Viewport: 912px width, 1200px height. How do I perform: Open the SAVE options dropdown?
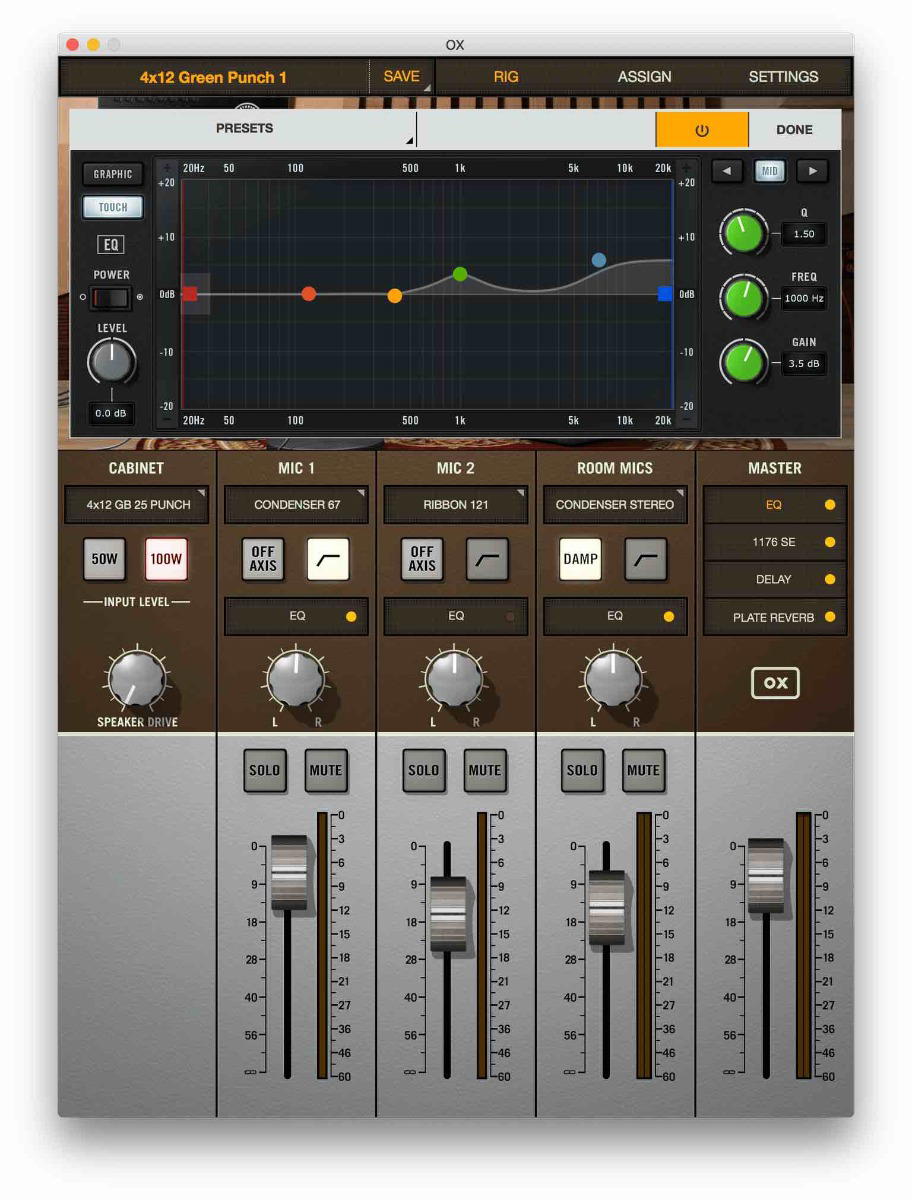(x=402, y=76)
